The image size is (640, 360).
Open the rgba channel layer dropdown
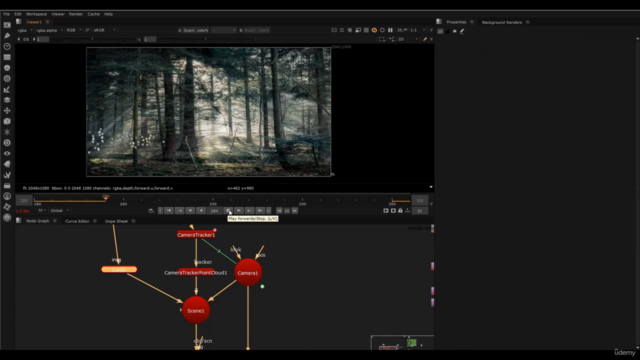[25, 30]
